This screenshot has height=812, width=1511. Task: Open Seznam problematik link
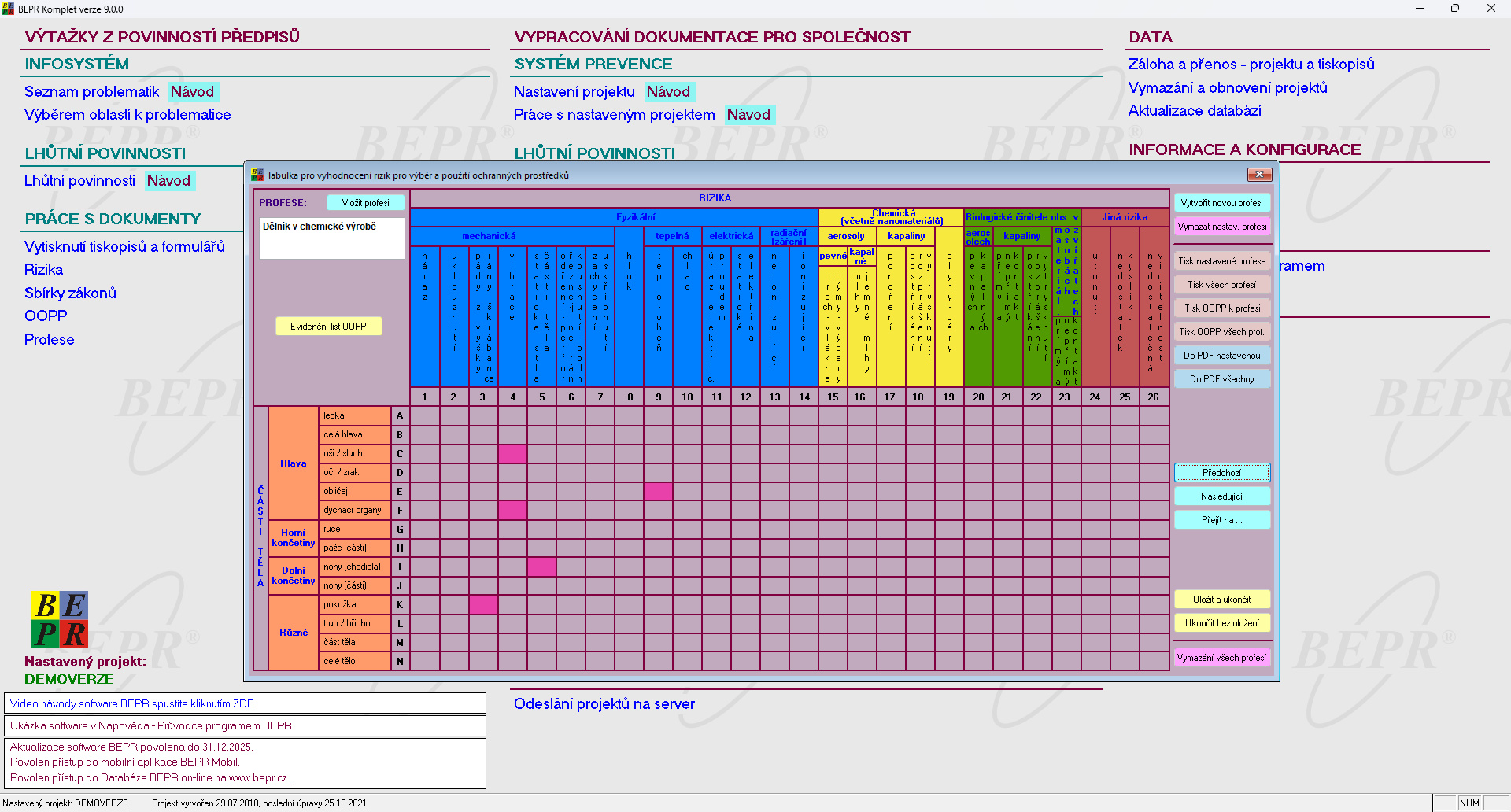[x=91, y=91]
